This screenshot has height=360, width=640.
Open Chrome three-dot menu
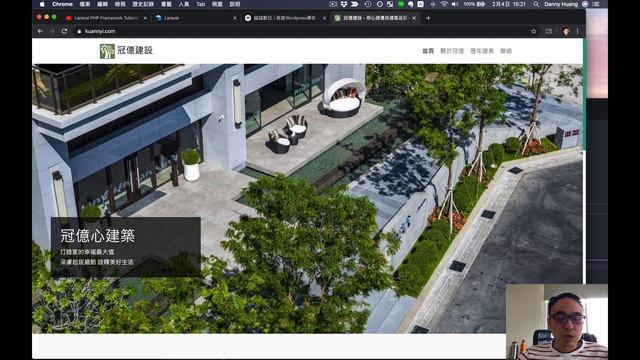click(578, 31)
